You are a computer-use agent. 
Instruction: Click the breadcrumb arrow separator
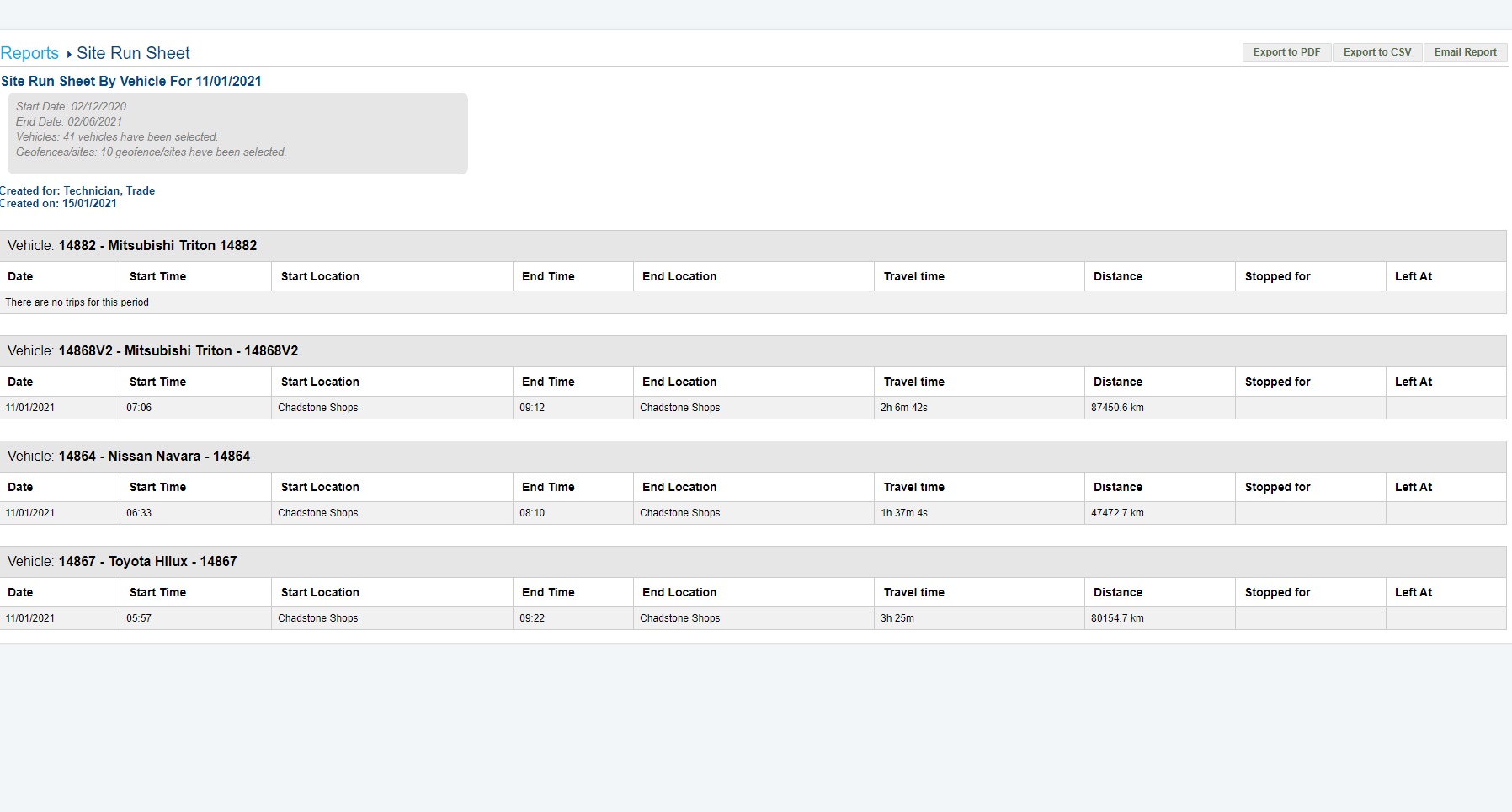[x=69, y=55]
